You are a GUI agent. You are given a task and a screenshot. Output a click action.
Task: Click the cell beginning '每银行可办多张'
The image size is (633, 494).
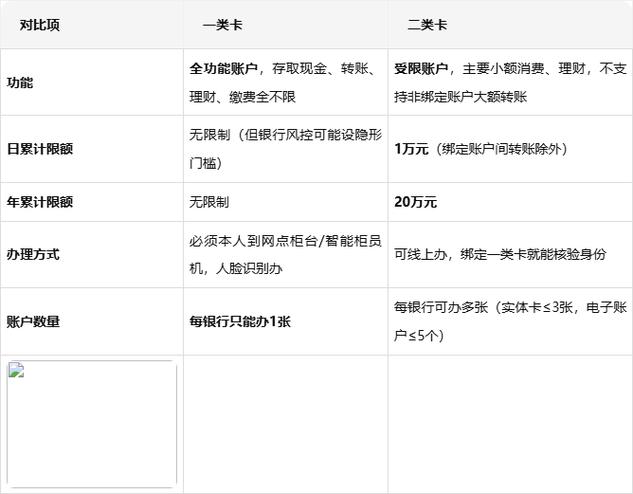point(511,321)
